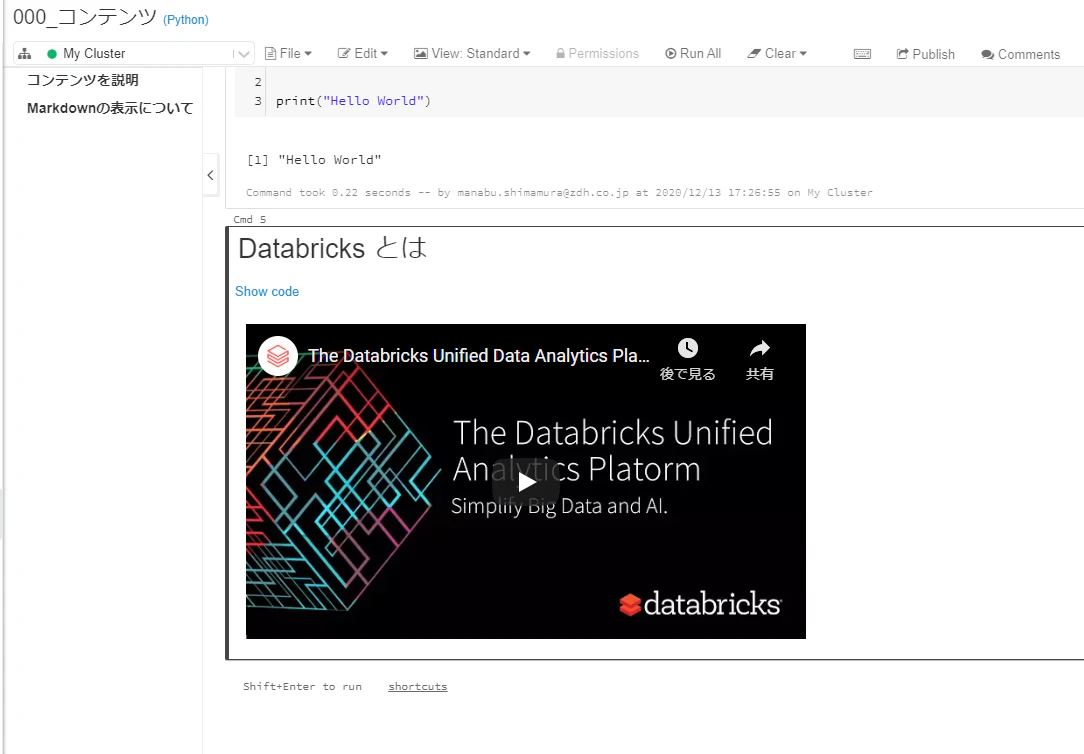
Task: Open the Edit menu
Action: [362, 53]
